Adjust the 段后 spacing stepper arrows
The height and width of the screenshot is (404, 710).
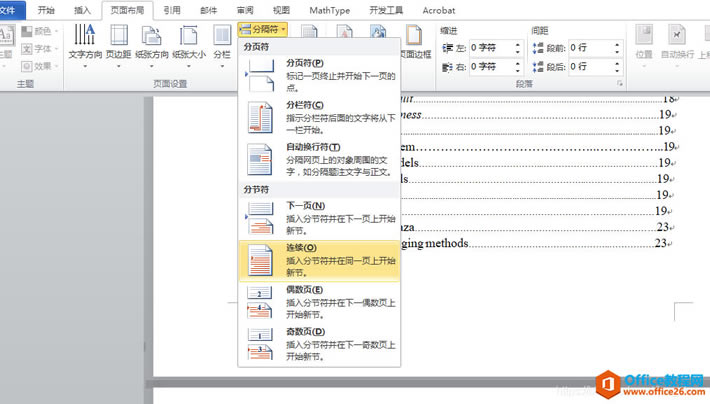(617, 67)
